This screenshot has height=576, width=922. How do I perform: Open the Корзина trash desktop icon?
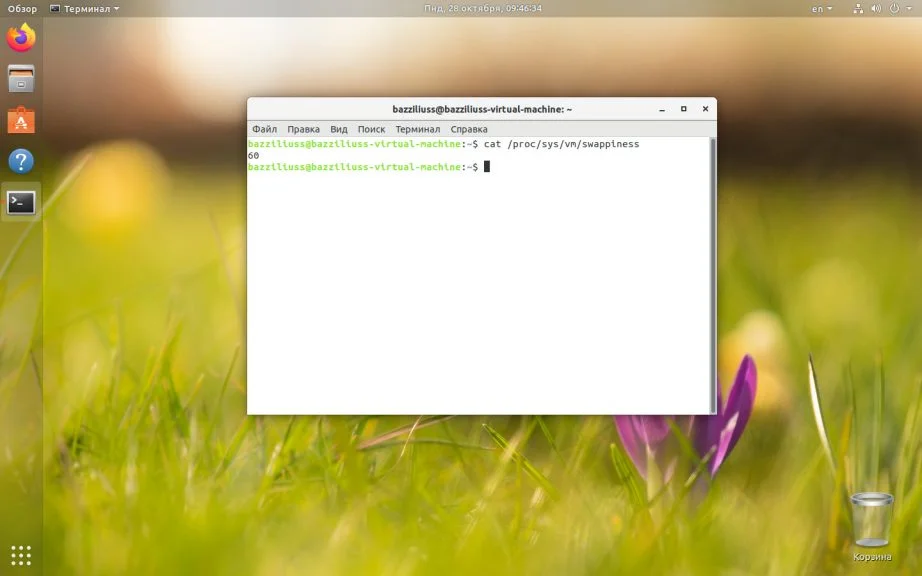click(x=871, y=526)
